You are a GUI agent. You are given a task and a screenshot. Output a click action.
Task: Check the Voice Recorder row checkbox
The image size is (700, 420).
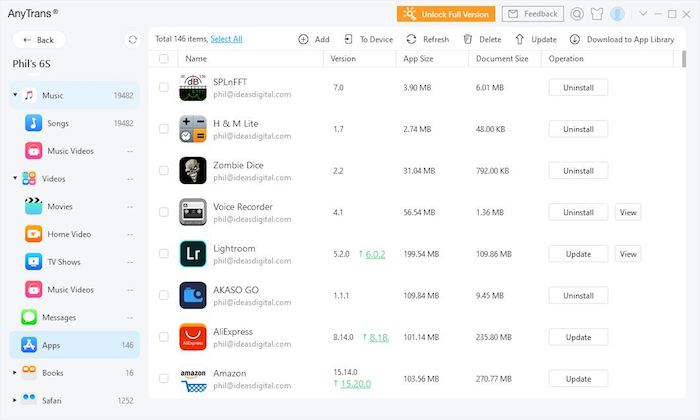(x=164, y=212)
